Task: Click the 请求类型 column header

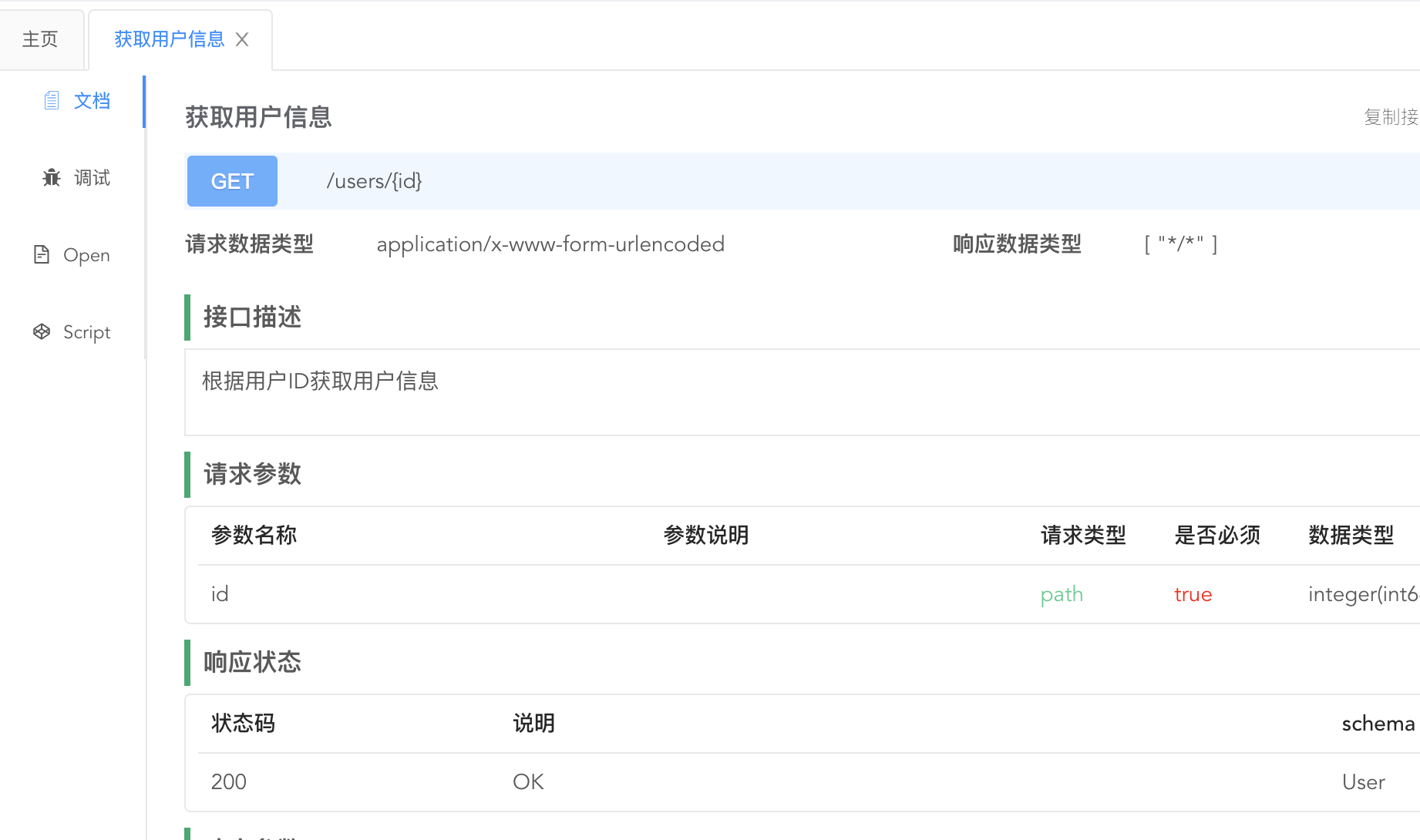Action: tap(1083, 536)
